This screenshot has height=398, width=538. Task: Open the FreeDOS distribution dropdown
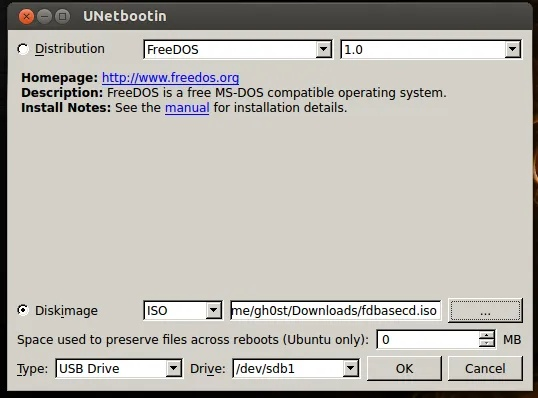pos(238,49)
